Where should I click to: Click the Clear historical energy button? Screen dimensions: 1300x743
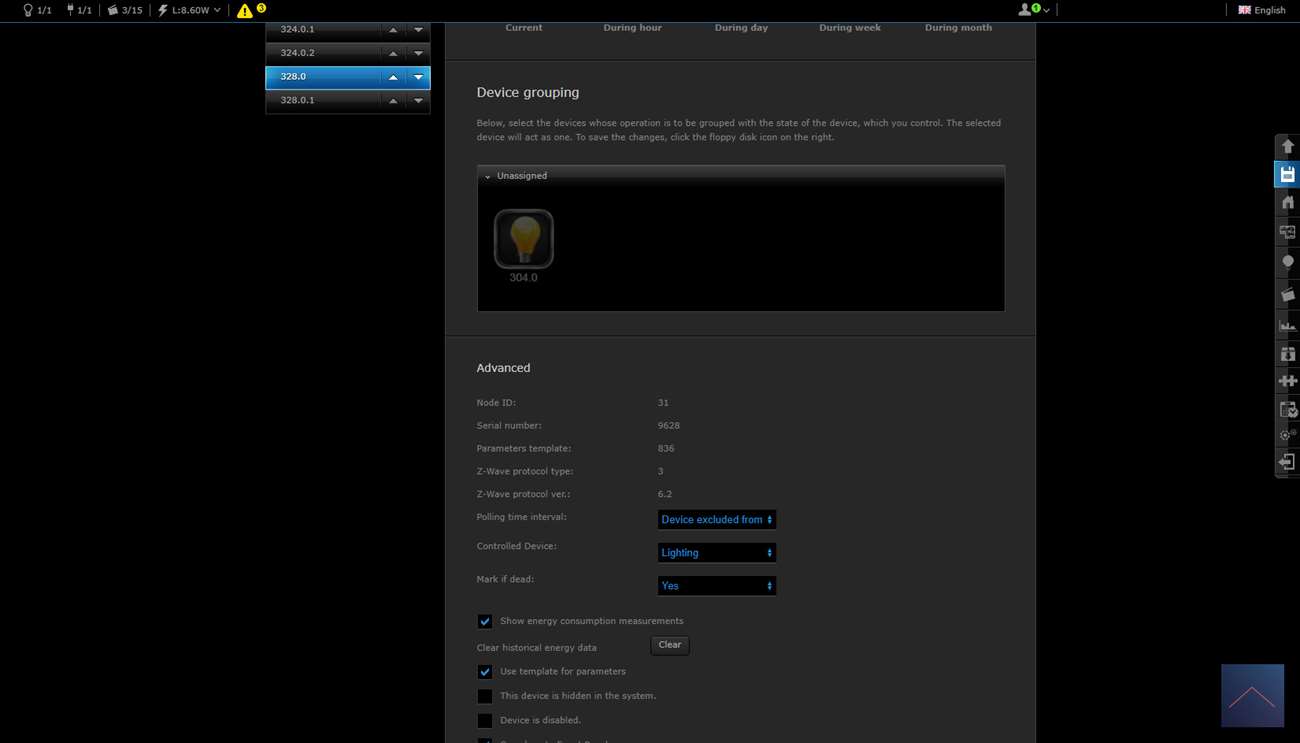pos(669,645)
